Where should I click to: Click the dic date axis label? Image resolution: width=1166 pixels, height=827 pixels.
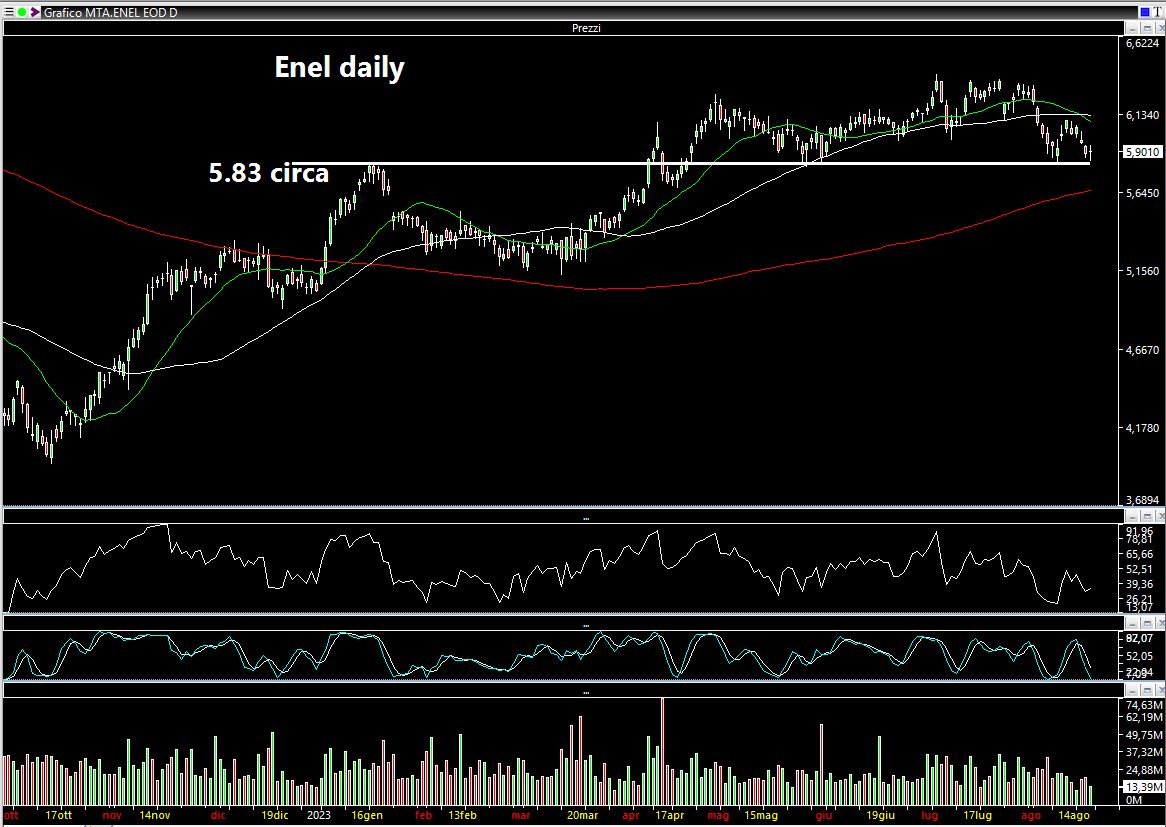point(218,815)
